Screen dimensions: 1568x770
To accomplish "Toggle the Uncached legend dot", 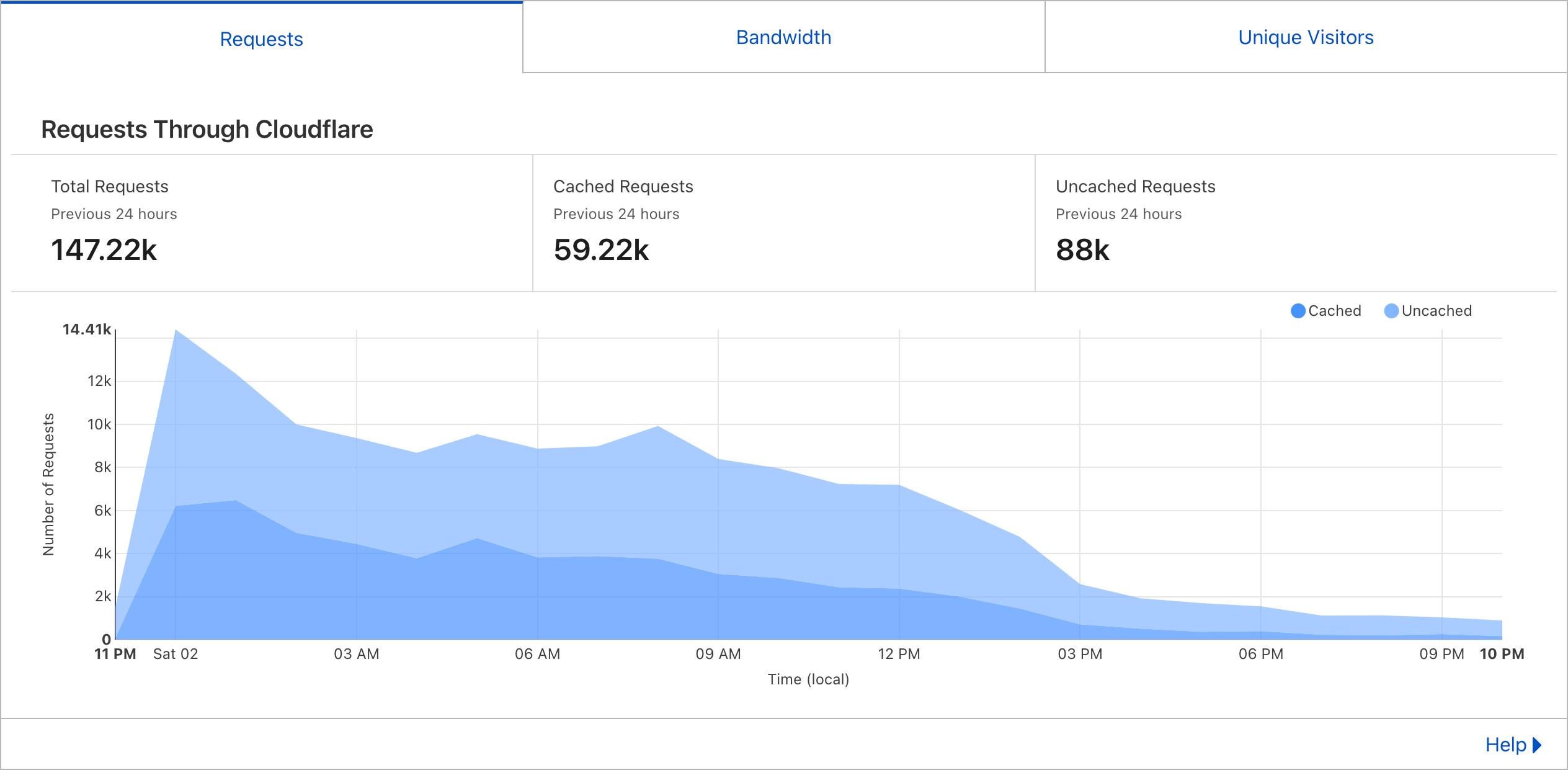I will tap(1391, 311).
